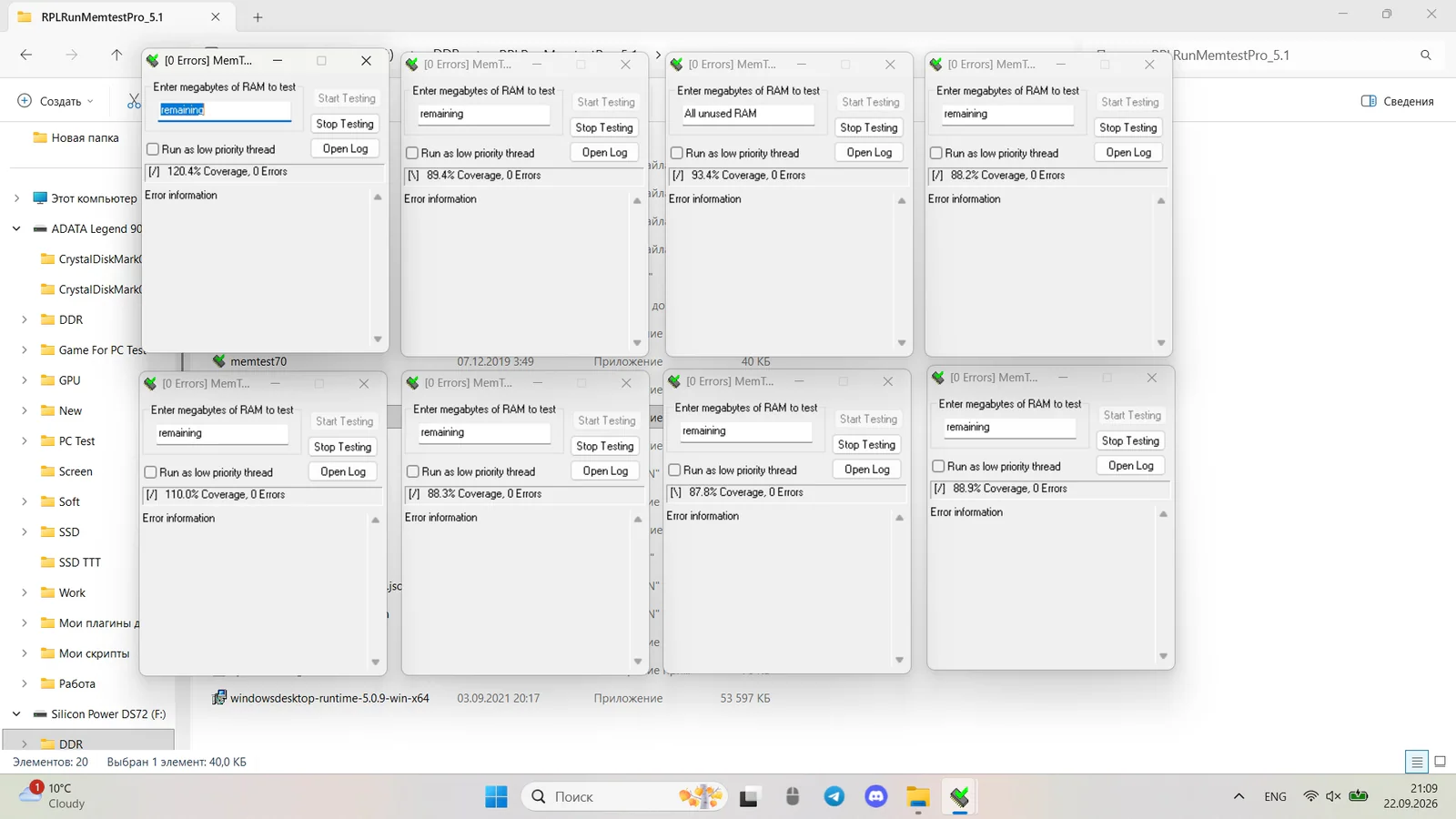The height and width of the screenshot is (819, 1456).
Task: Open Discord from the taskbar
Action: [876, 797]
